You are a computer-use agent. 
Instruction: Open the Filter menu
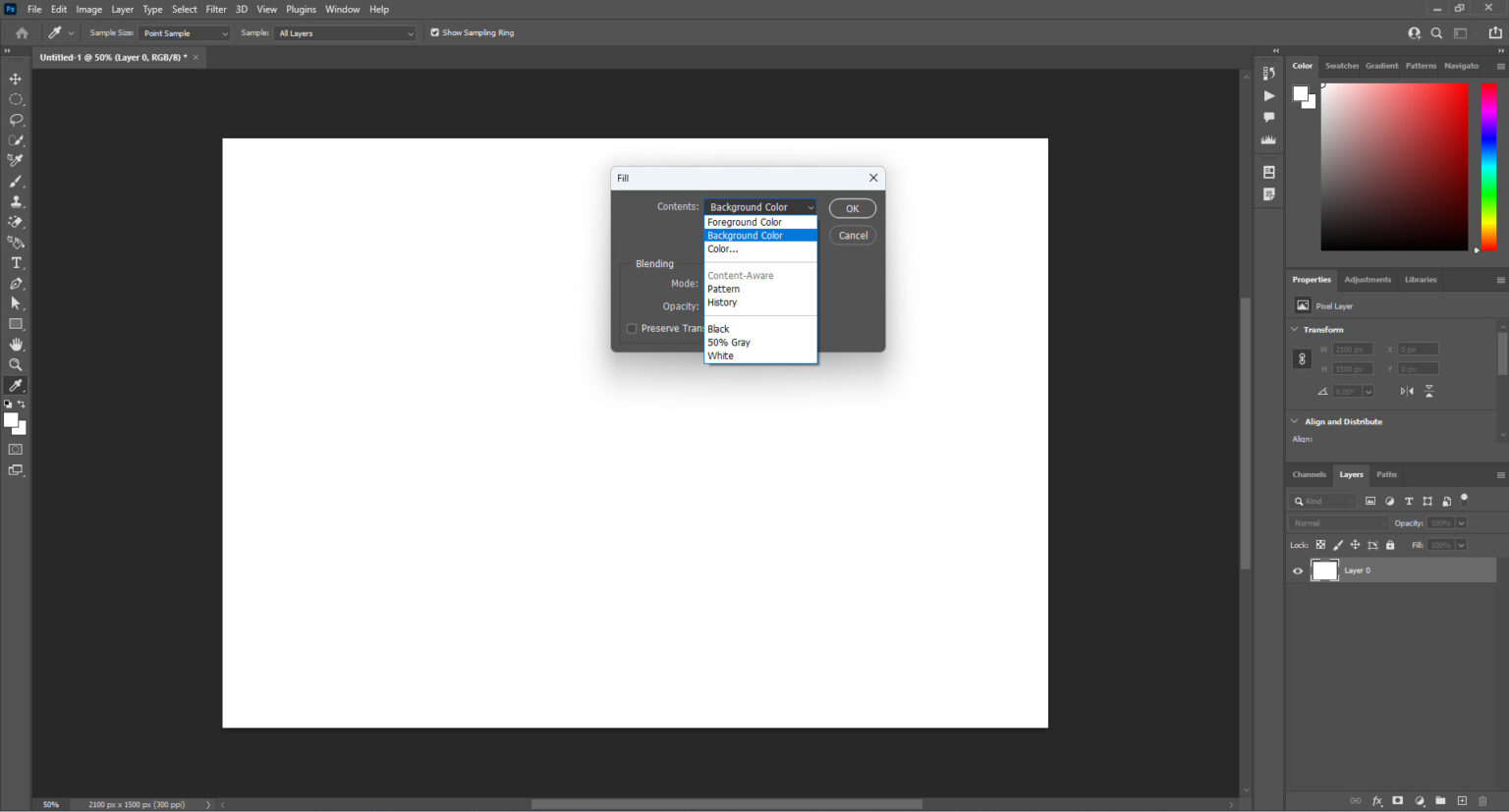click(216, 9)
